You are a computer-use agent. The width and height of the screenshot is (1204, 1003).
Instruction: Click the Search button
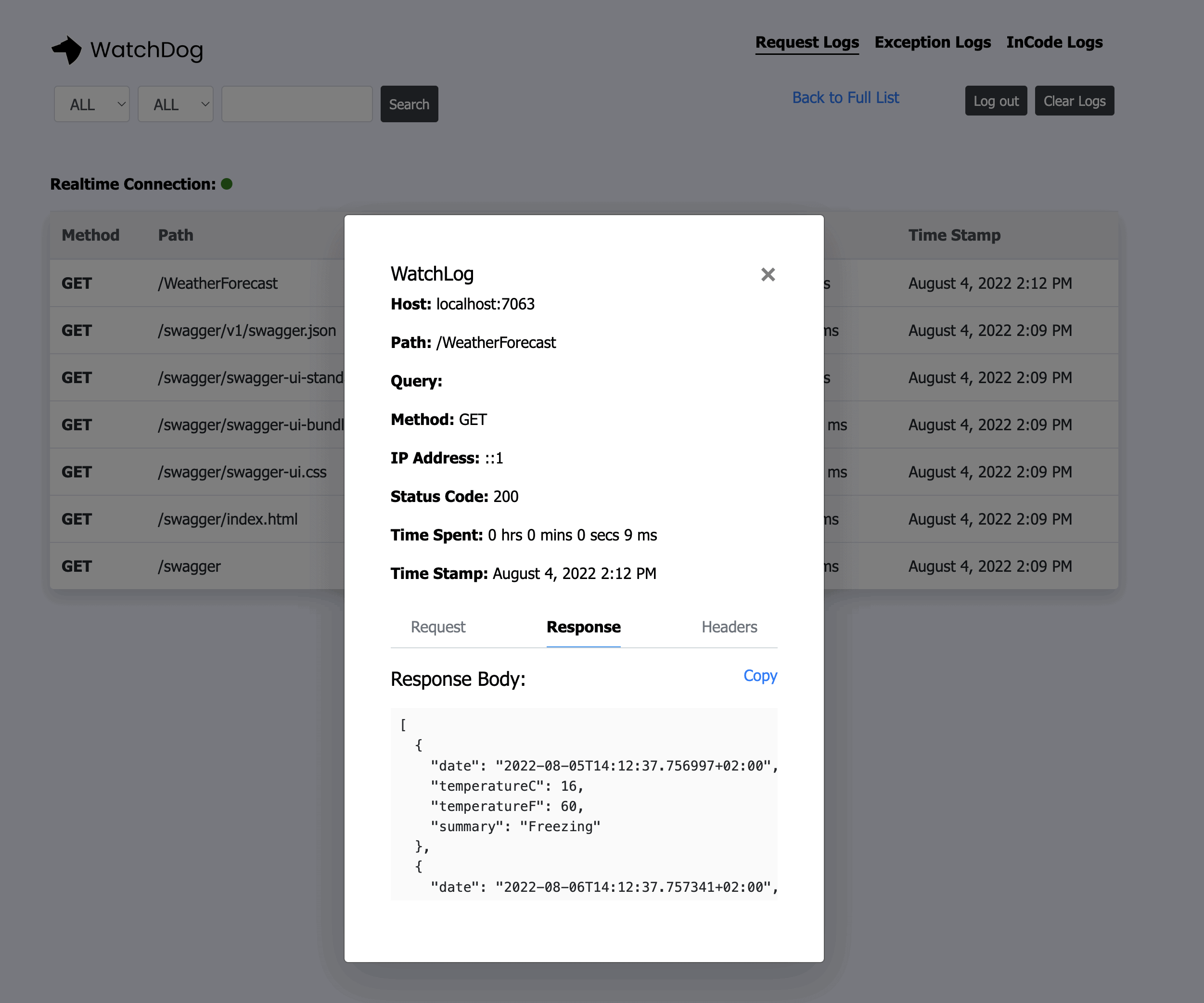[x=410, y=104]
